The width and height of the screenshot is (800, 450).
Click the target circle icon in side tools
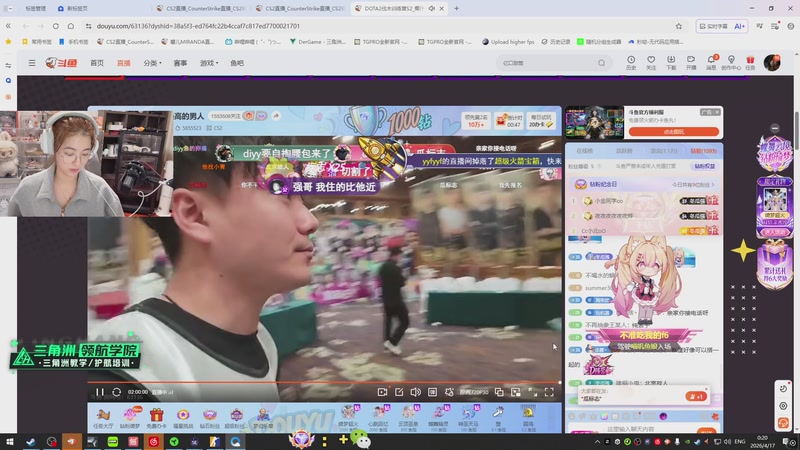(783, 406)
